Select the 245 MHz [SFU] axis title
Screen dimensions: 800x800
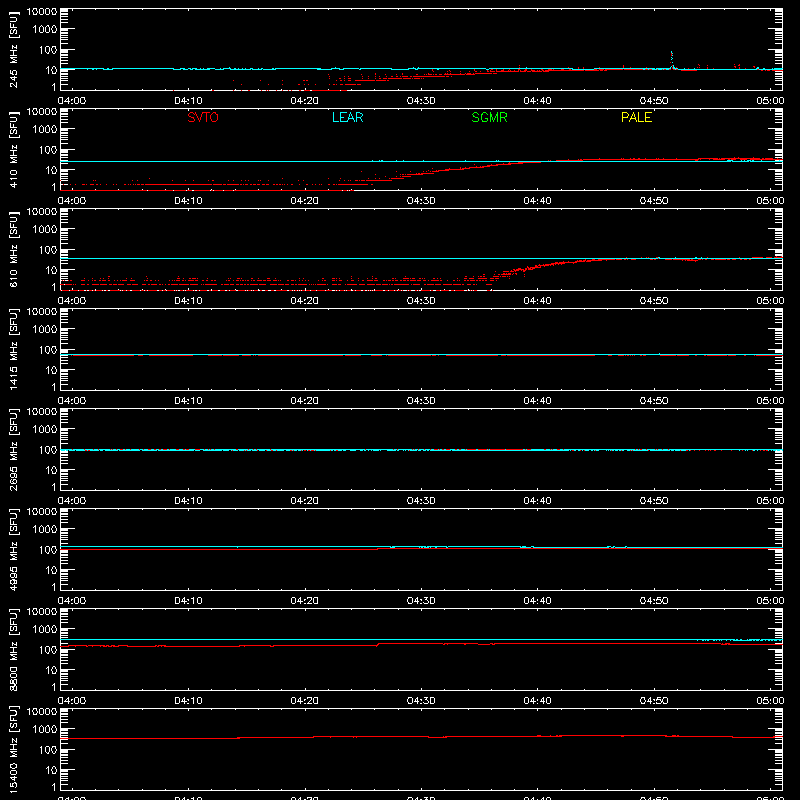(x=14, y=49)
